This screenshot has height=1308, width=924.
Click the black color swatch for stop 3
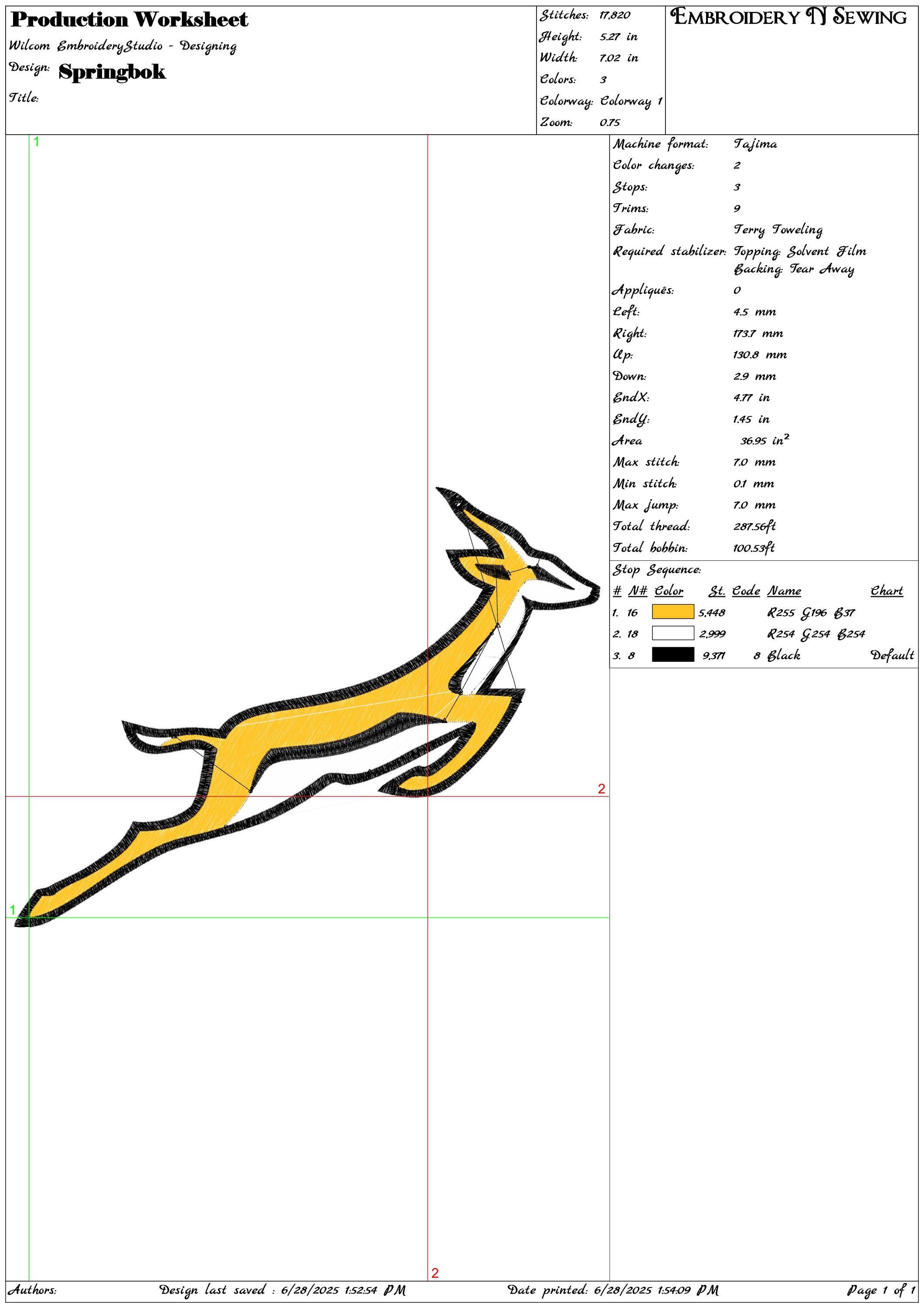click(x=673, y=654)
